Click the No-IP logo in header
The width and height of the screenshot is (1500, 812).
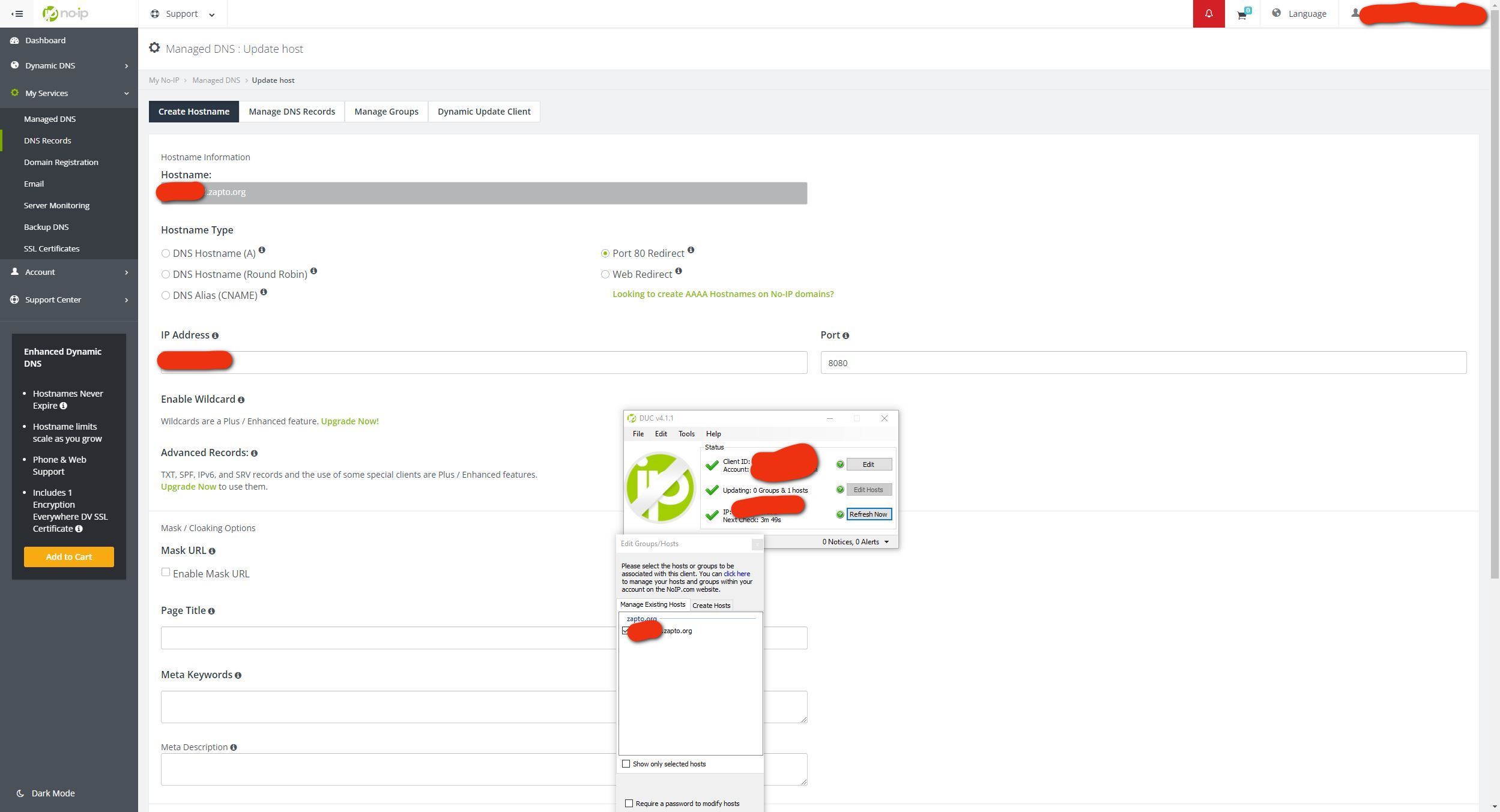(66, 13)
